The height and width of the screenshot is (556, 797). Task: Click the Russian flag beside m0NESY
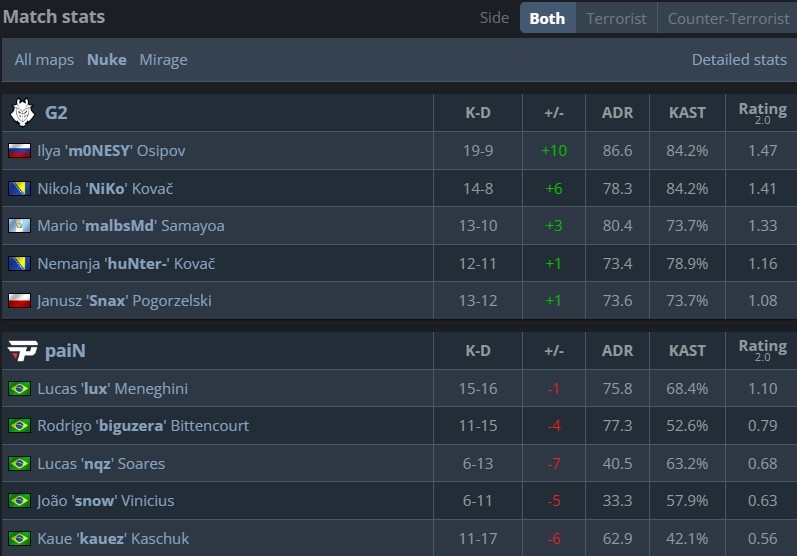pos(19,151)
